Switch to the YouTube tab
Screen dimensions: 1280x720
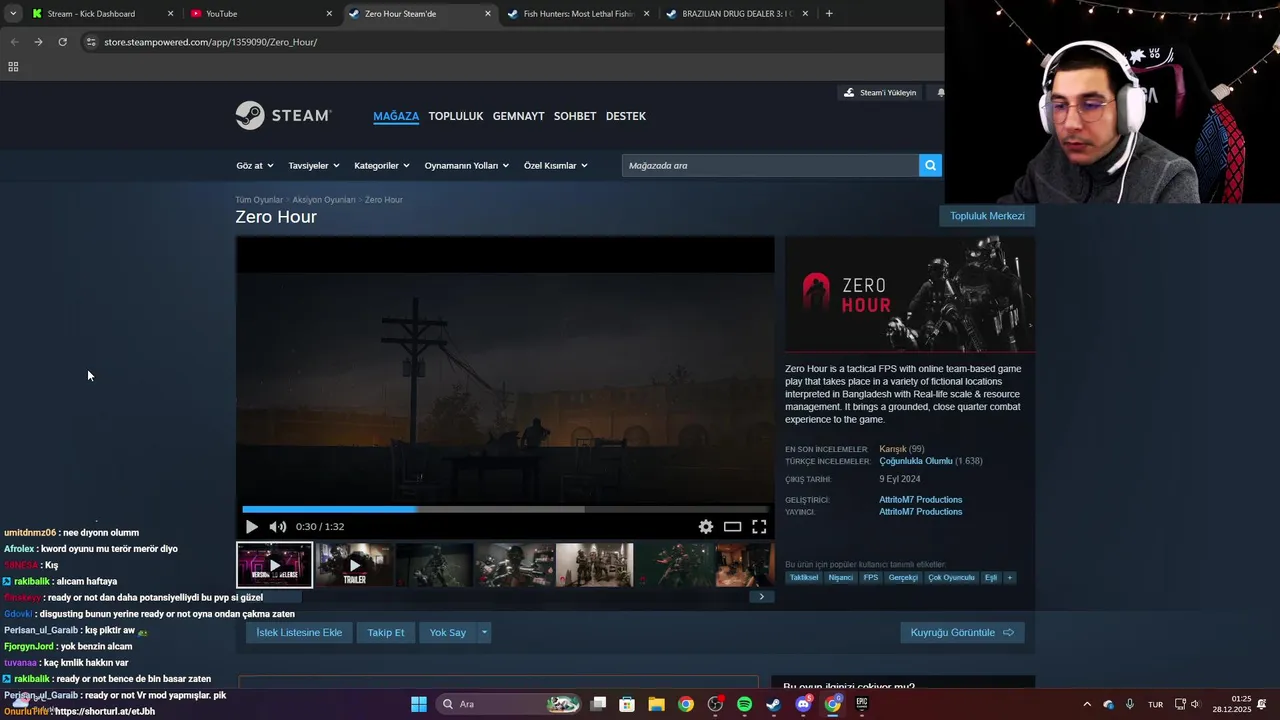click(x=260, y=14)
